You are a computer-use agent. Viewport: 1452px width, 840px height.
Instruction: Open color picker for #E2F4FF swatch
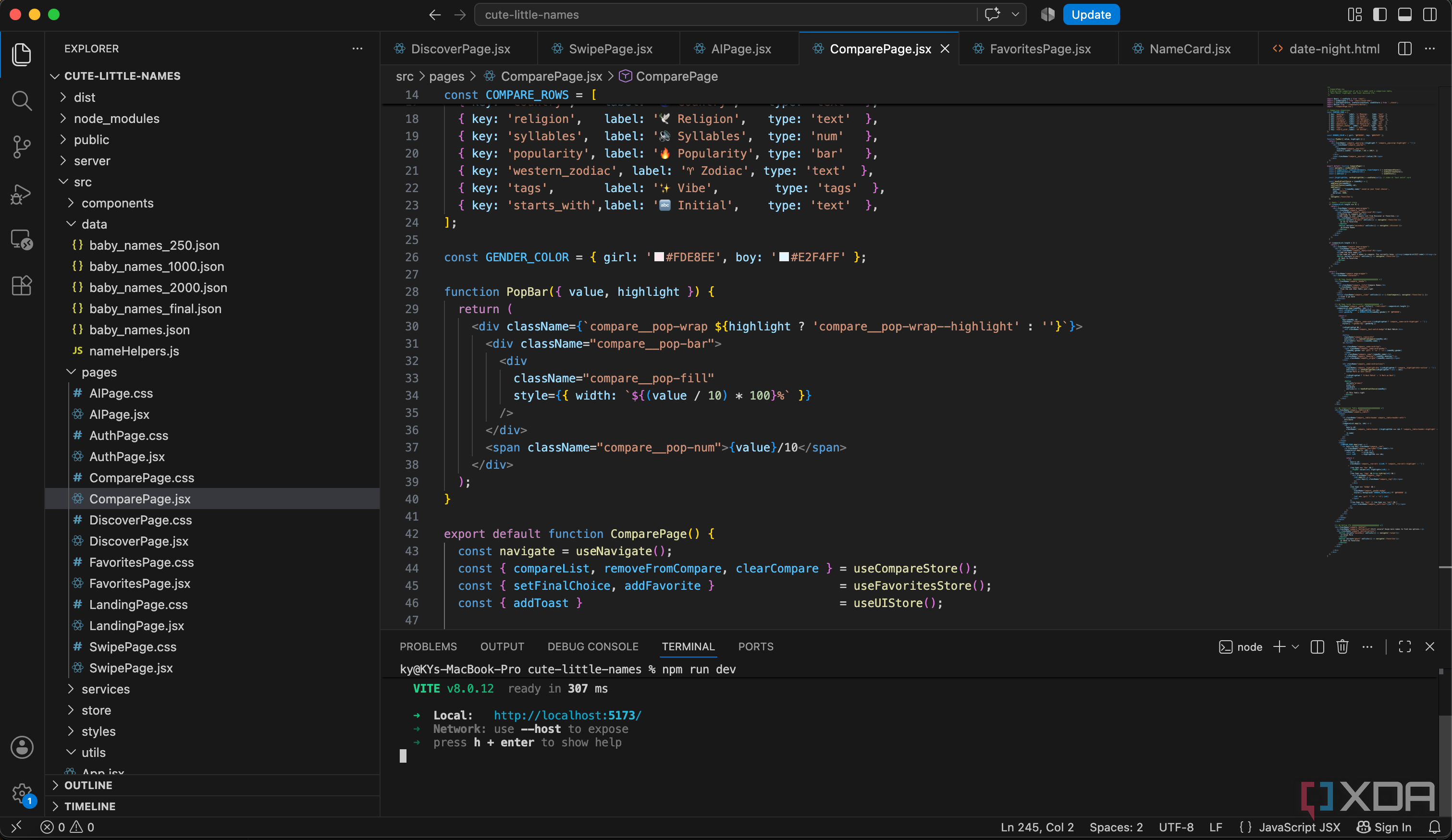784,257
